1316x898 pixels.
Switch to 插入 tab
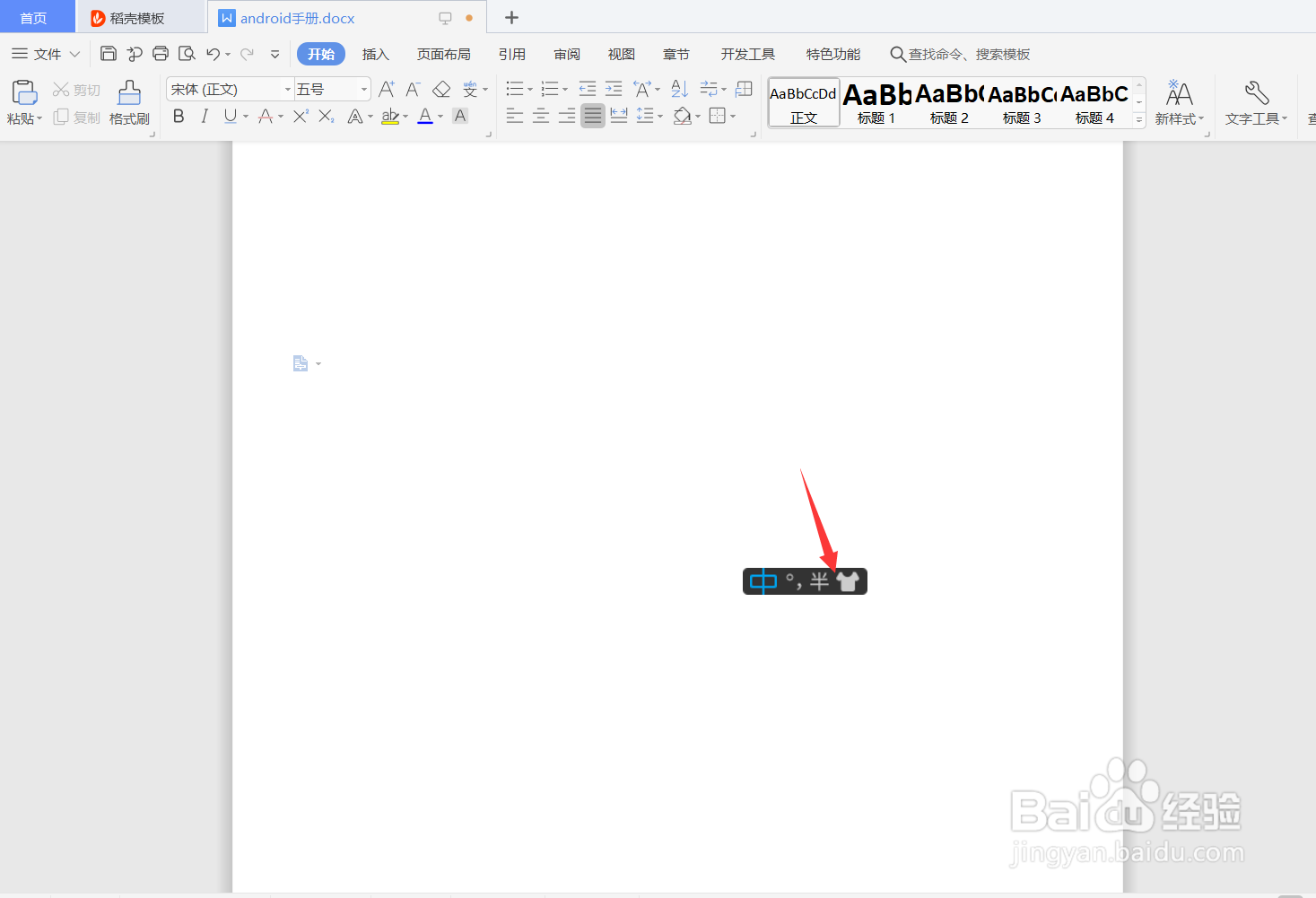point(375,54)
